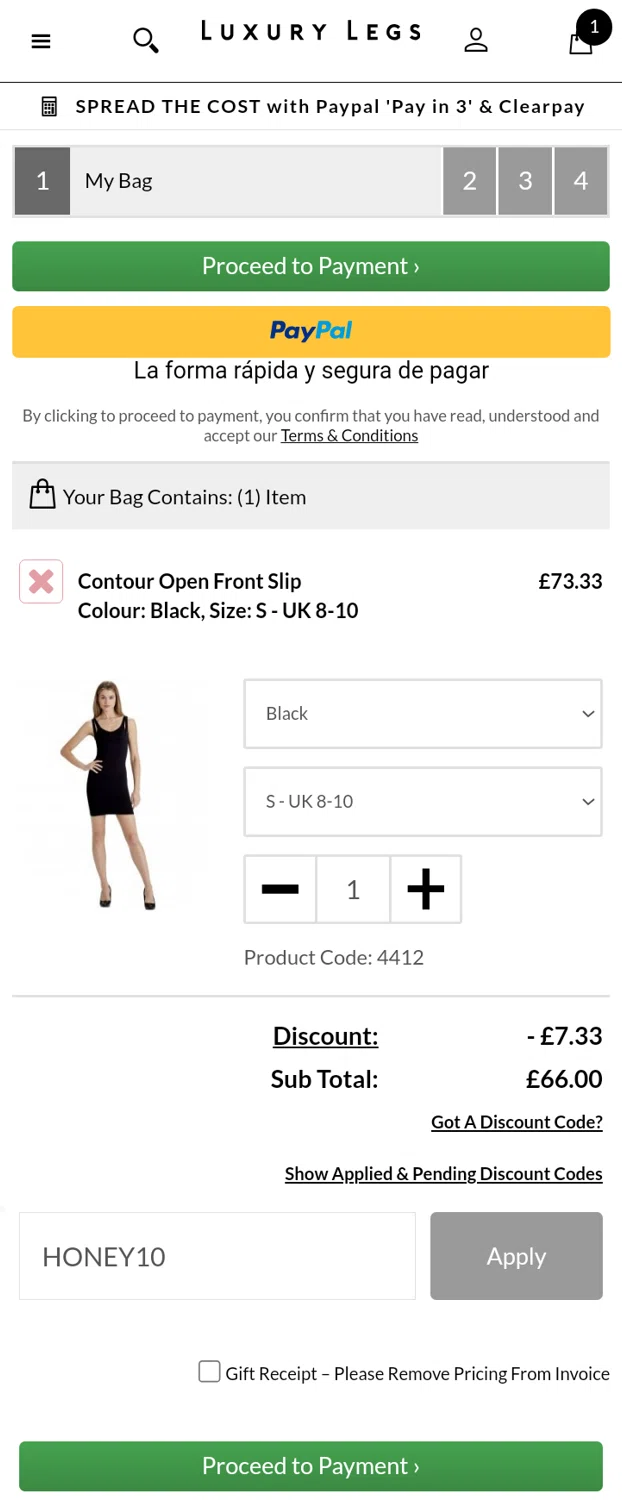Expand Show Applied & Pending Discount Codes
The height and width of the screenshot is (1500, 622).
443,1173
